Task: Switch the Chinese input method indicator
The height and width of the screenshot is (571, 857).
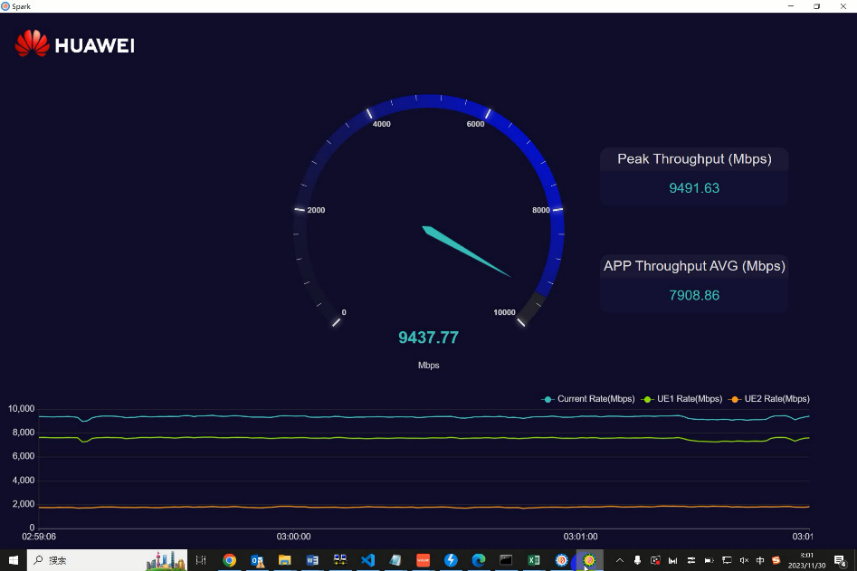Action: [x=760, y=560]
